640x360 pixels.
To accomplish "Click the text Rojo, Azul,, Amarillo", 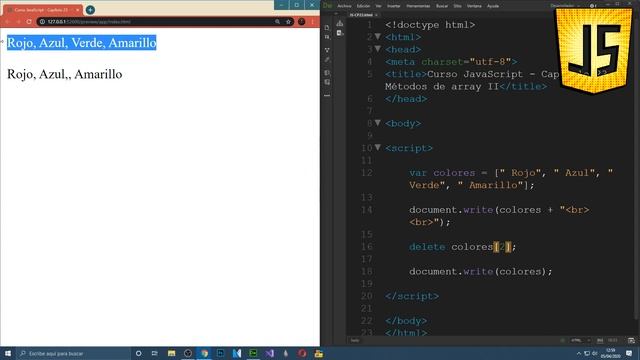I will [x=64, y=74].
